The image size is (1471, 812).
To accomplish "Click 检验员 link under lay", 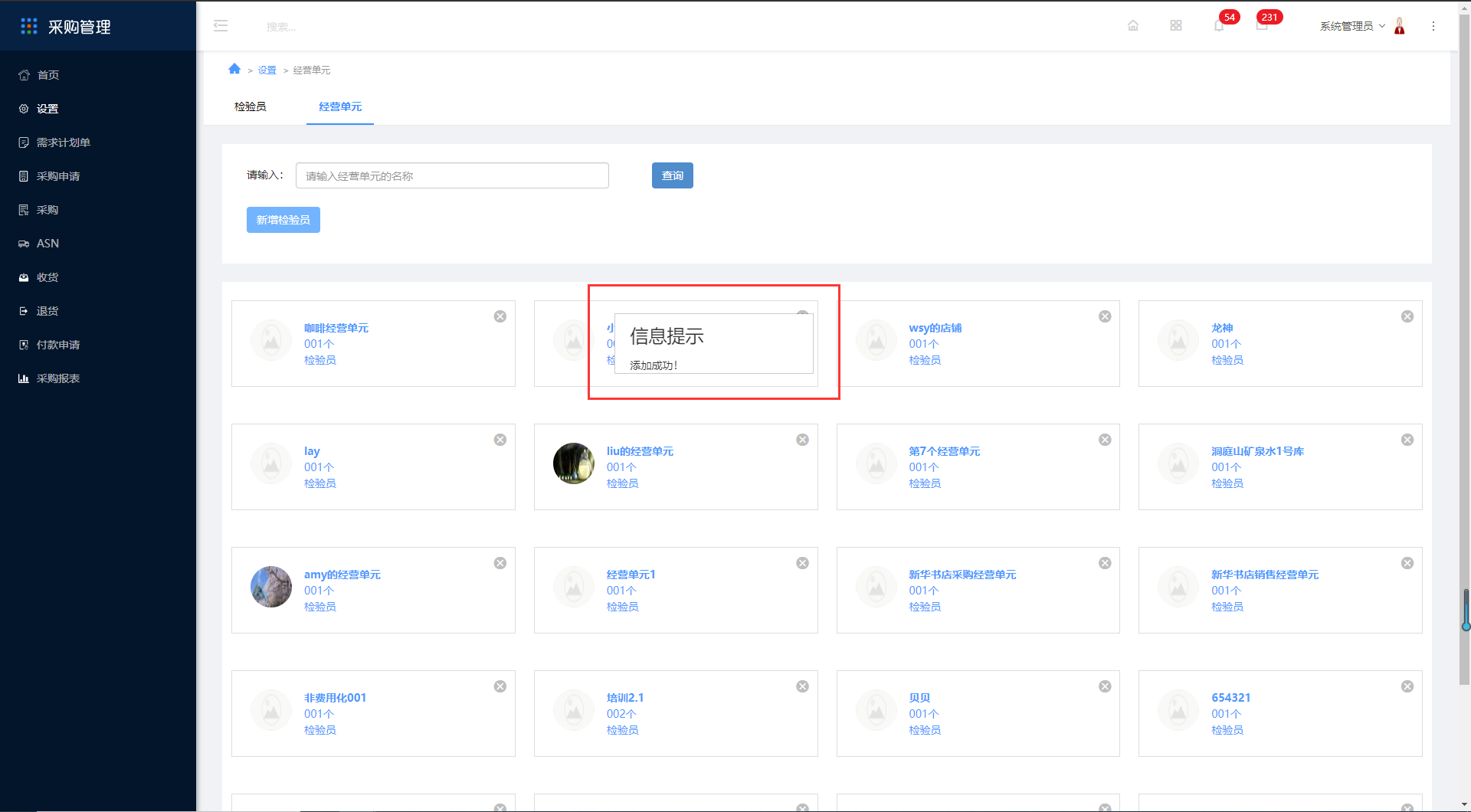I will click(x=320, y=483).
